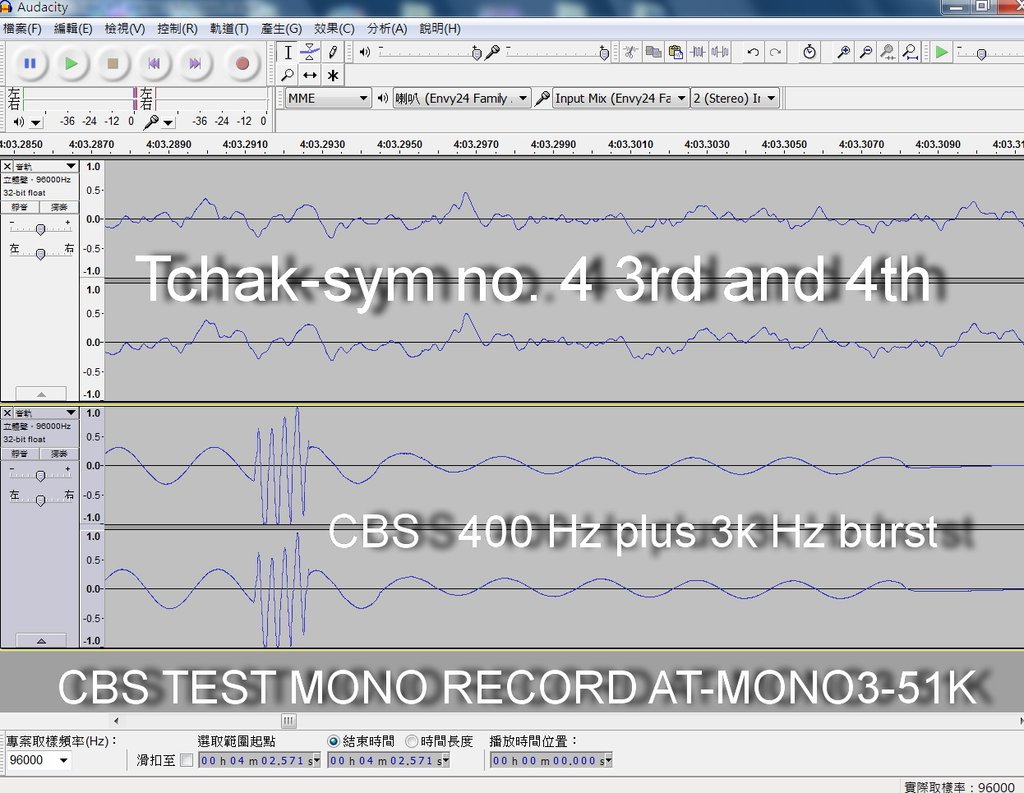Viewport: 1024px width, 793px height.
Task: Click the playback speed slider
Action: [x=981, y=54]
